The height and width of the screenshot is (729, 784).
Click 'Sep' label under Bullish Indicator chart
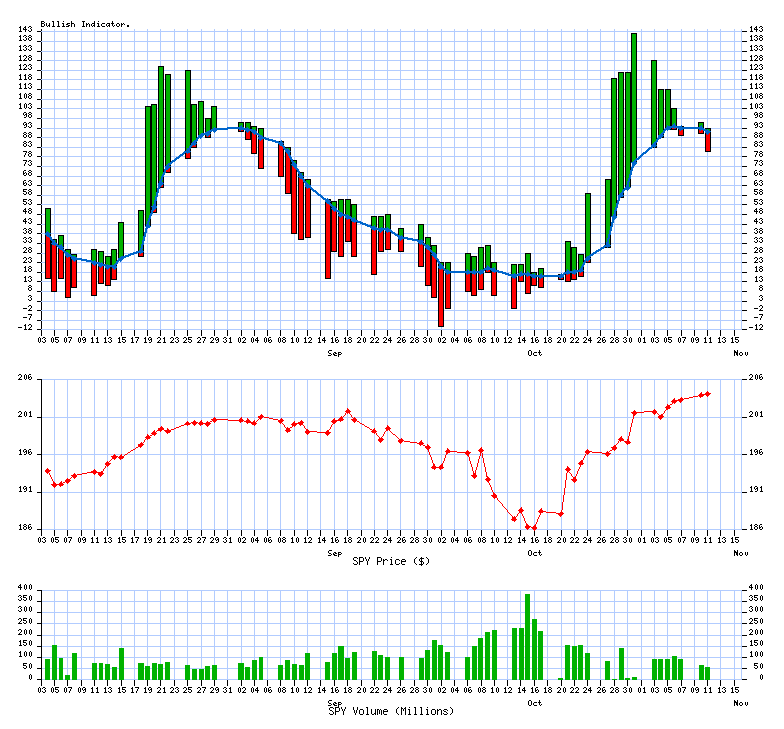334,352
